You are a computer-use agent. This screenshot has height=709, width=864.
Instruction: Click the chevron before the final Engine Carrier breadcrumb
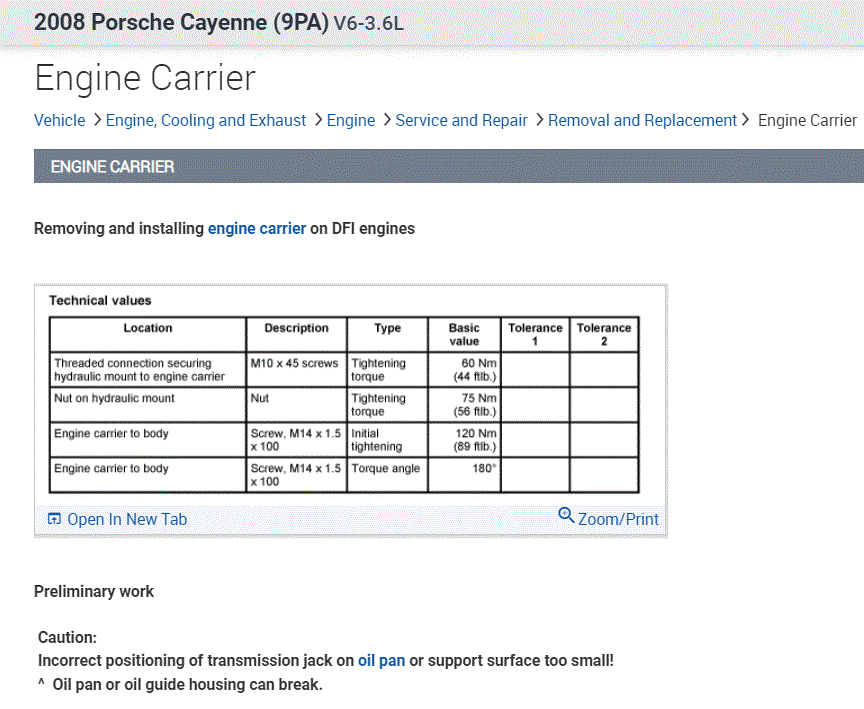[x=745, y=120]
